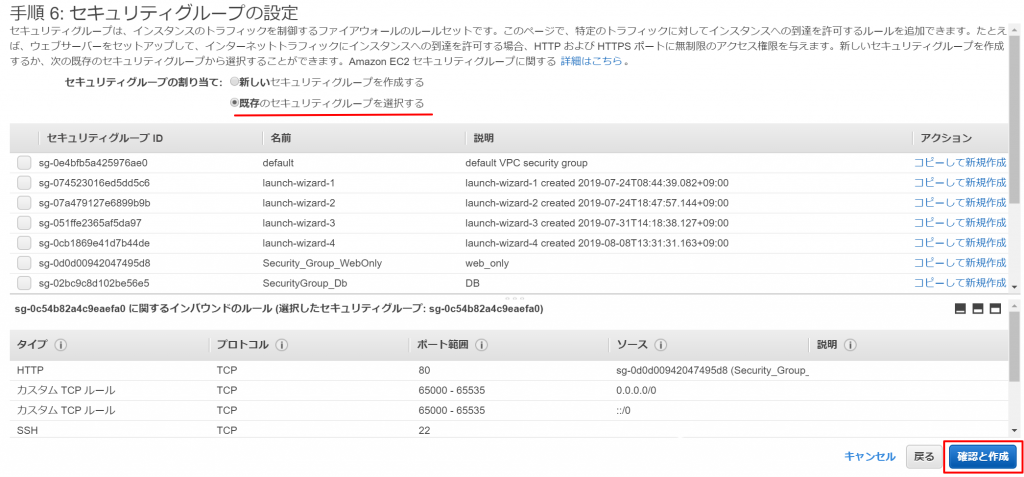Viewport: 1024px width, 477px height.
Task: Check the default security group checkbox
Action: (24, 162)
